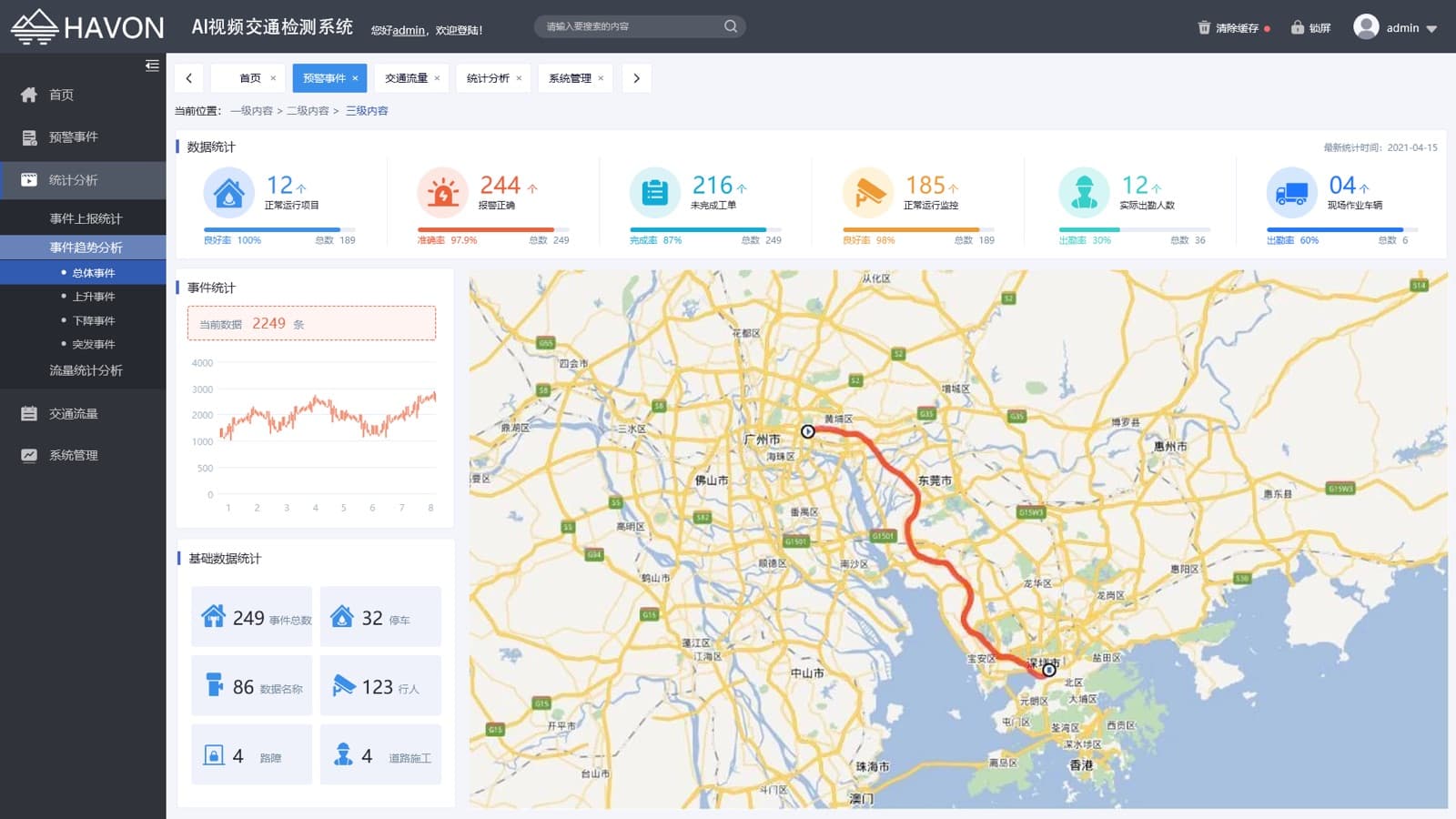Screen dimensions: 1456x819
Task: Click the 249 事件总数 card icon
Action: (213, 616)
